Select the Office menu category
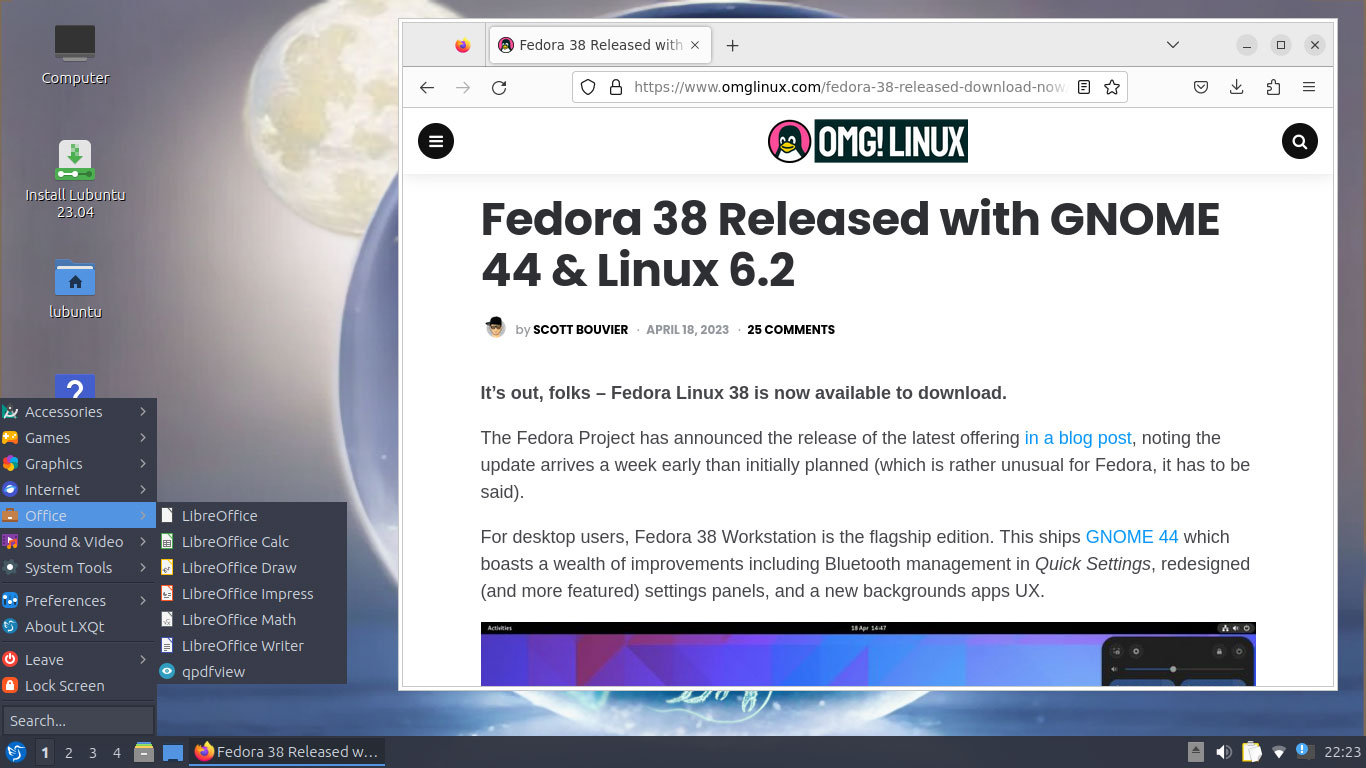Screen dimensions: 1366x768 pyautogui.click(x=78, y=516)
